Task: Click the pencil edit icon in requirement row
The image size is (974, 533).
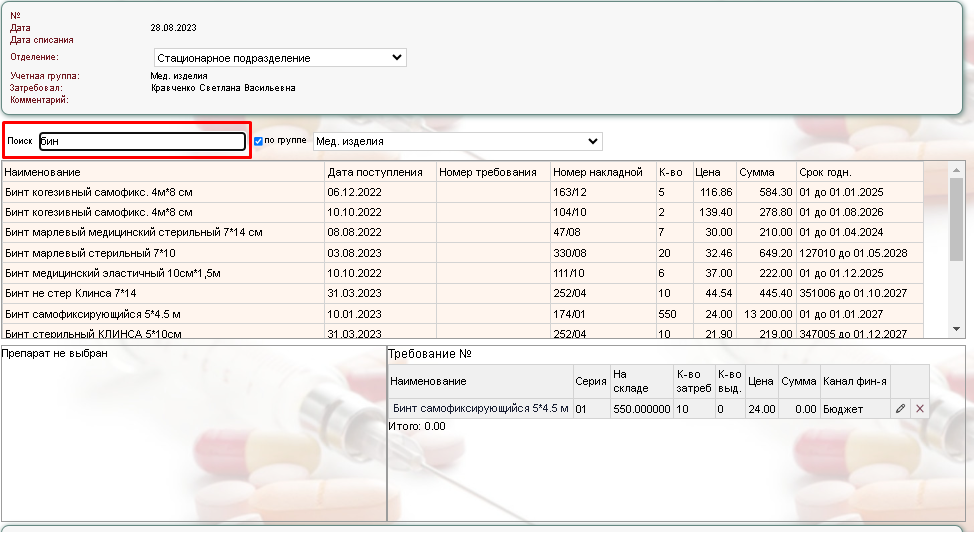Action: tap(900, 409)
